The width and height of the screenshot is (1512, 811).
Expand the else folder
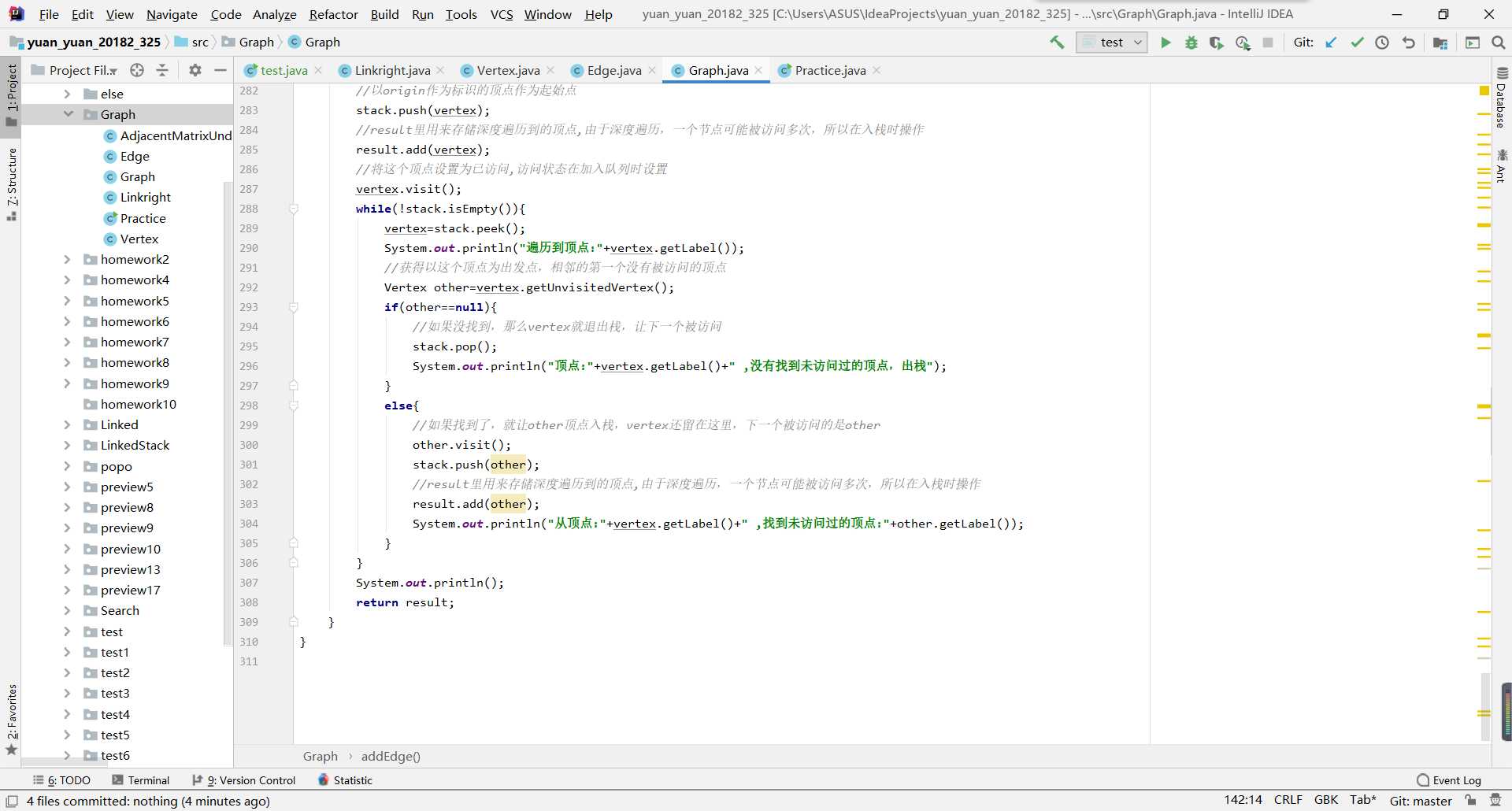(x=68, y=94)
